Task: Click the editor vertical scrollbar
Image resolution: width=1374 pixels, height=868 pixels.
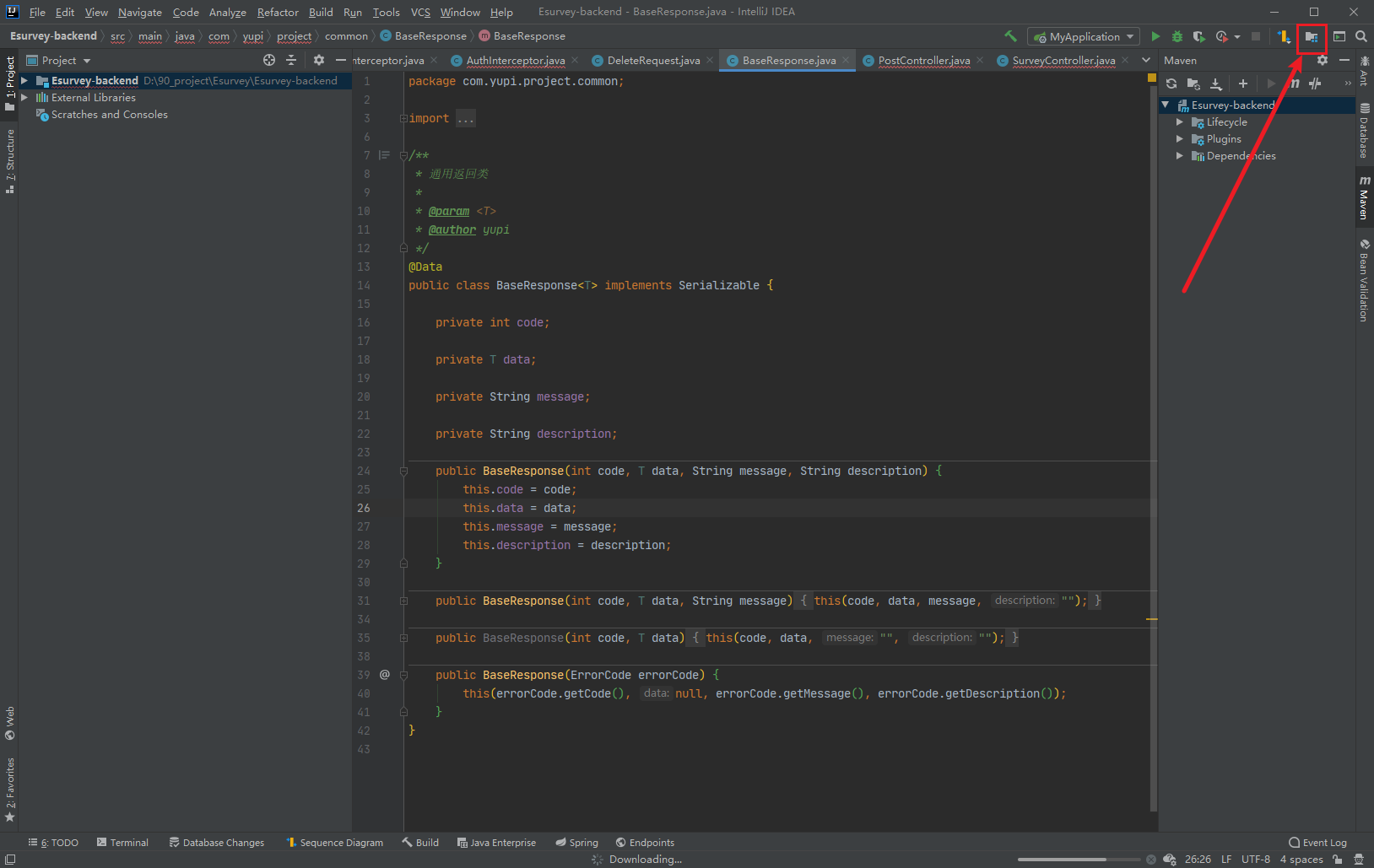Action: (1153, 448)
